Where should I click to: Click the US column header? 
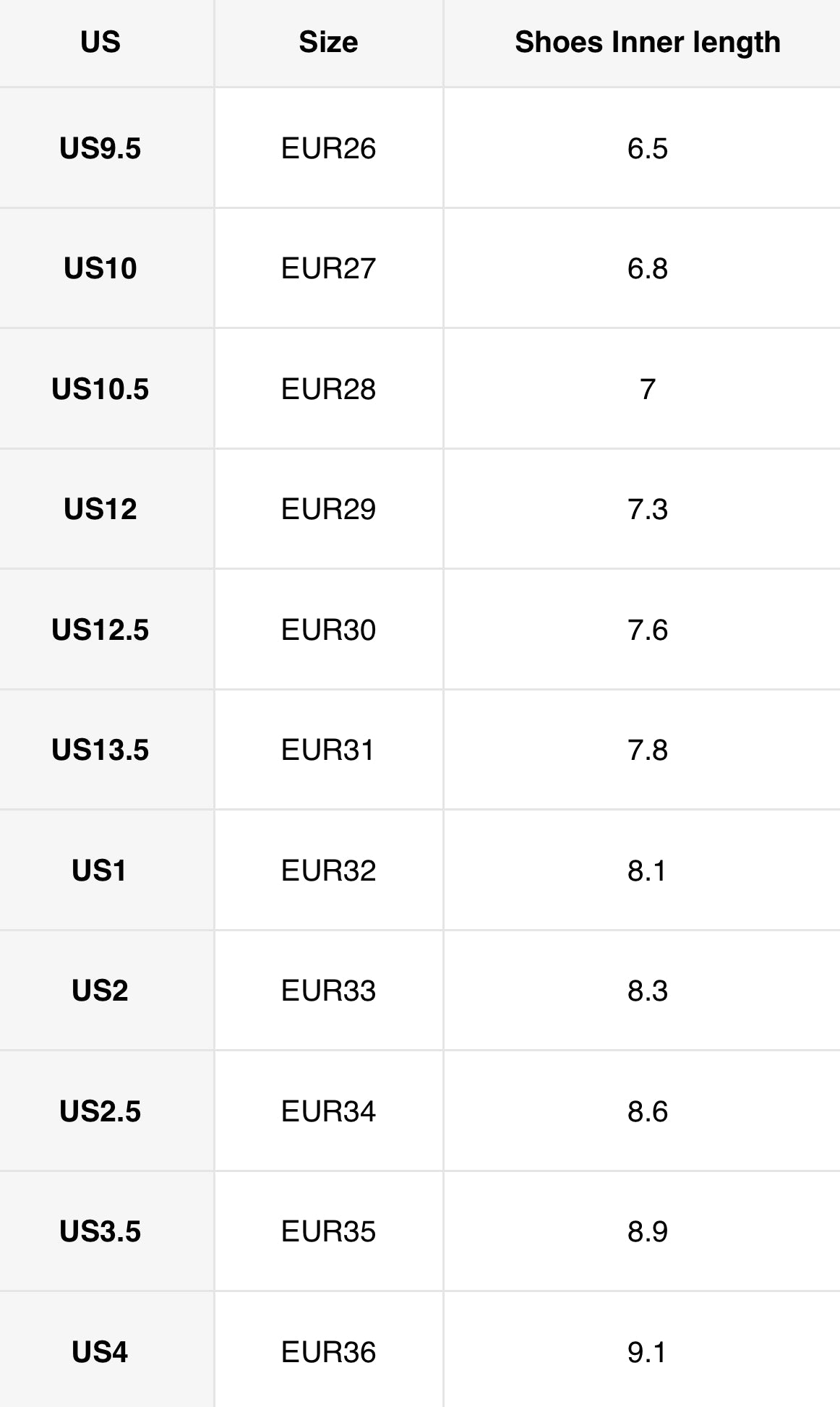pyautogui.click(x=100, y=42)
